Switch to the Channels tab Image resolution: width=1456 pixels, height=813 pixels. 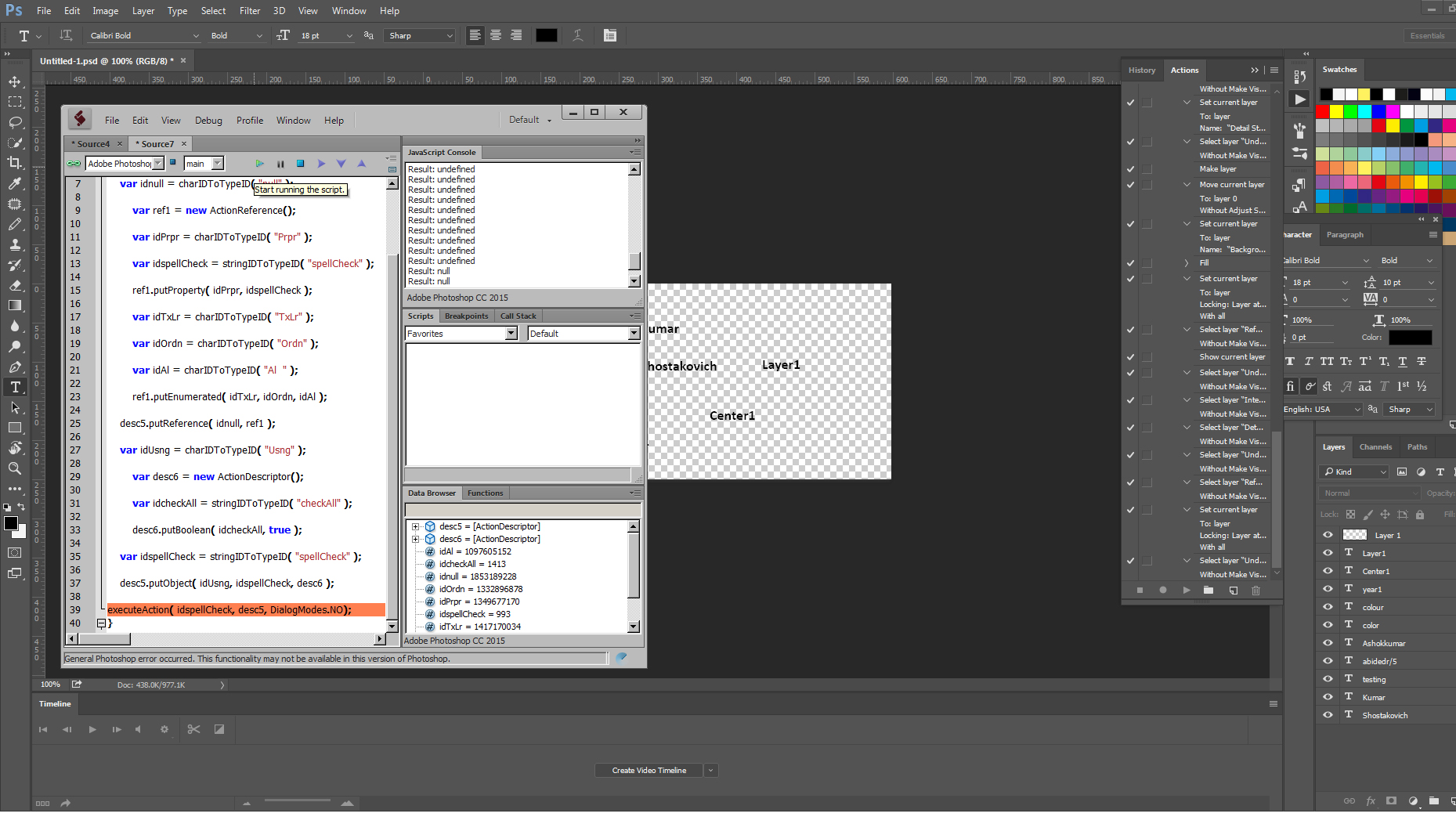click(1375, 446)
